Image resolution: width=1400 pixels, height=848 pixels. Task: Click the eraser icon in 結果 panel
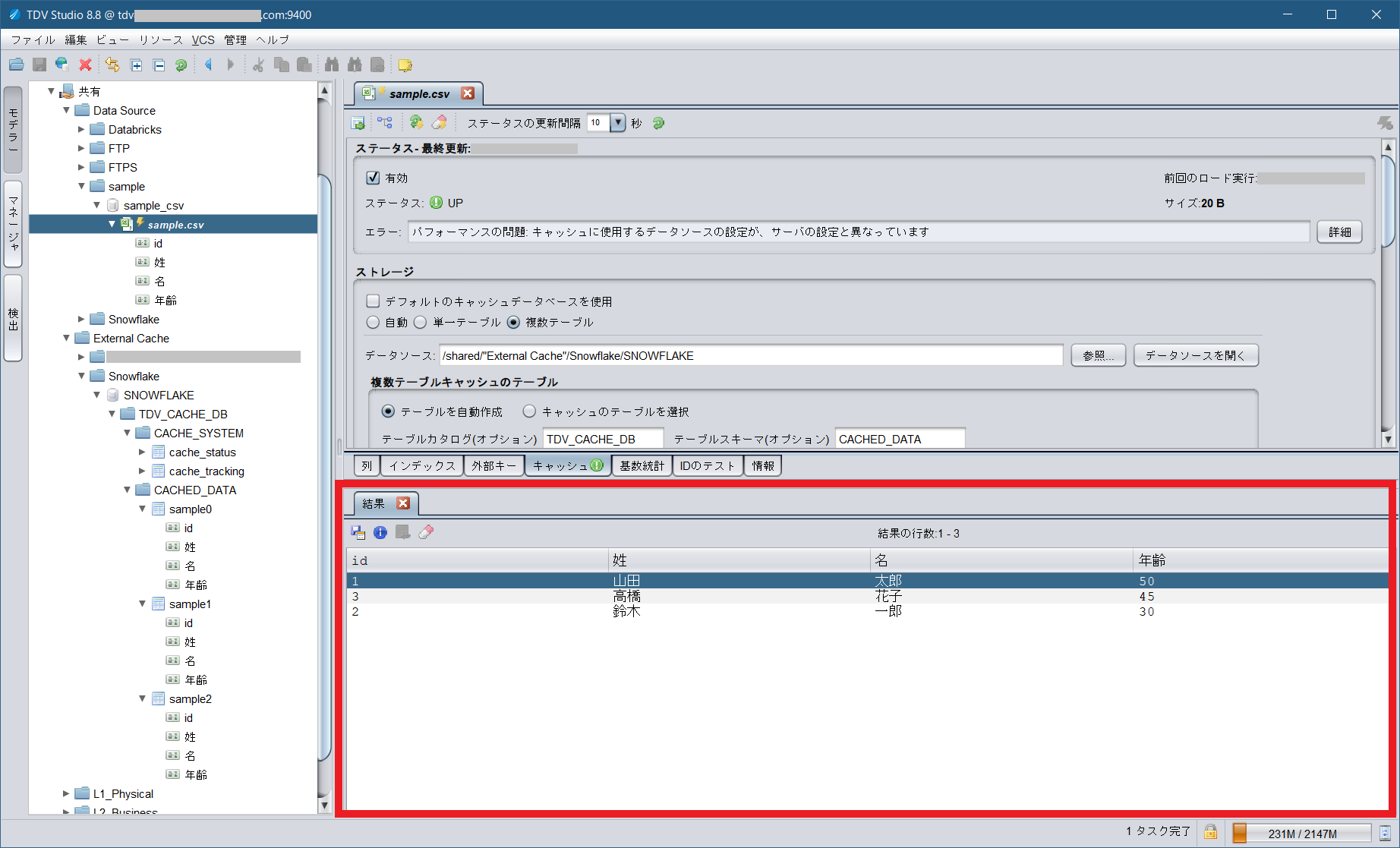click(x=426, y=533)
